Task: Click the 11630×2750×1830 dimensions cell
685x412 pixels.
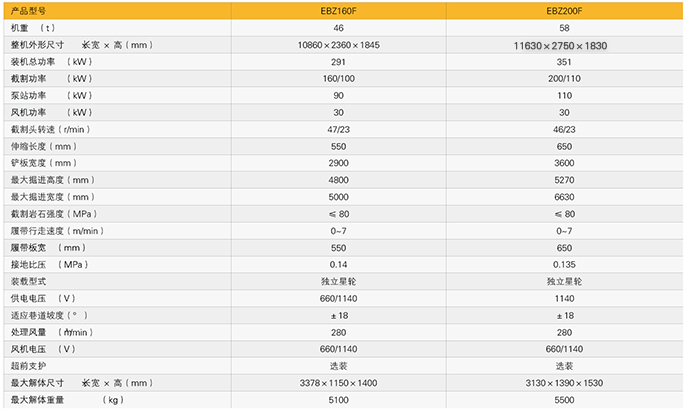Action: click(x=562, y=46)
